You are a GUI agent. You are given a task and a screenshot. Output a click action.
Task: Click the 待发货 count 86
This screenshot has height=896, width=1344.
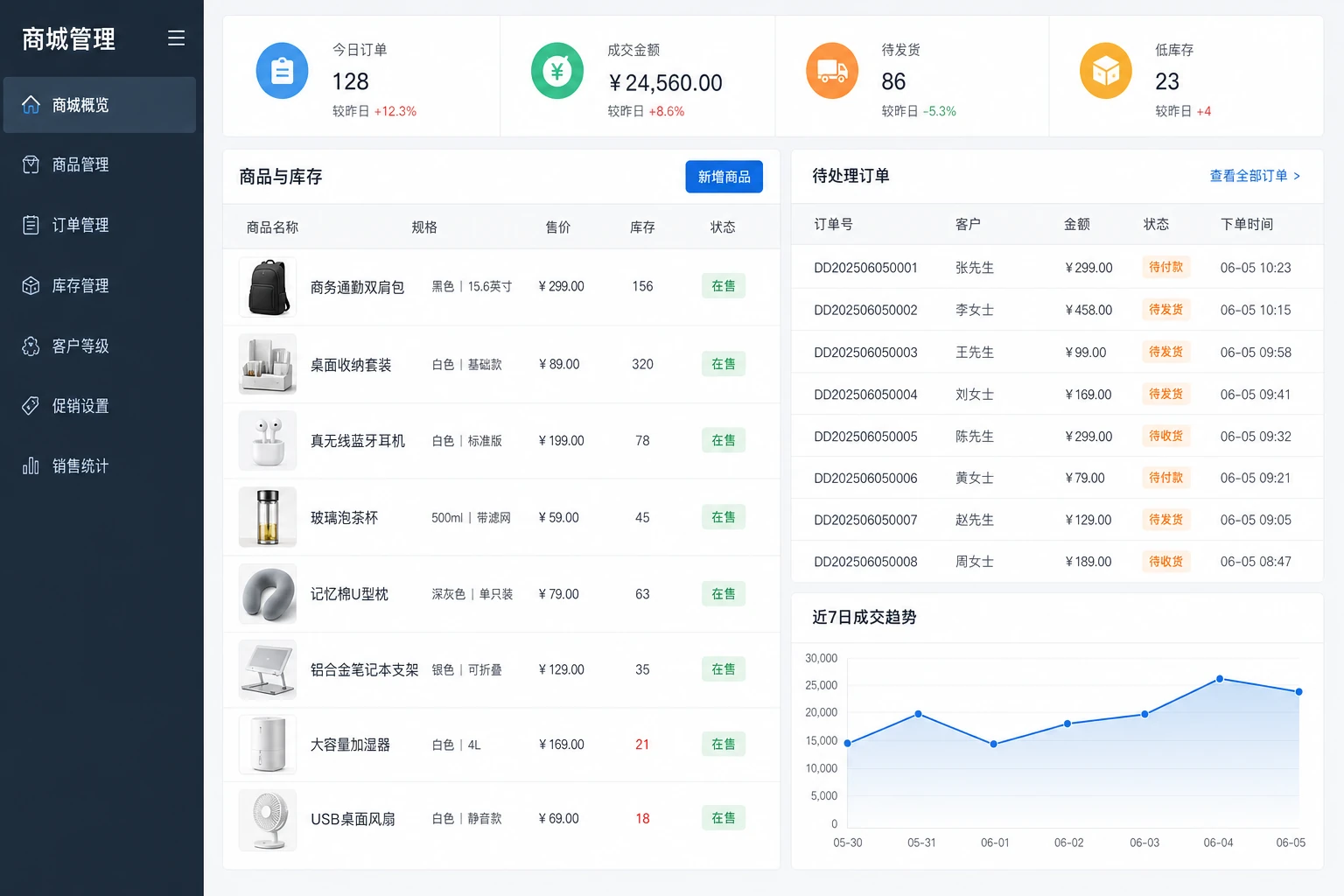[x=893, y=81]
